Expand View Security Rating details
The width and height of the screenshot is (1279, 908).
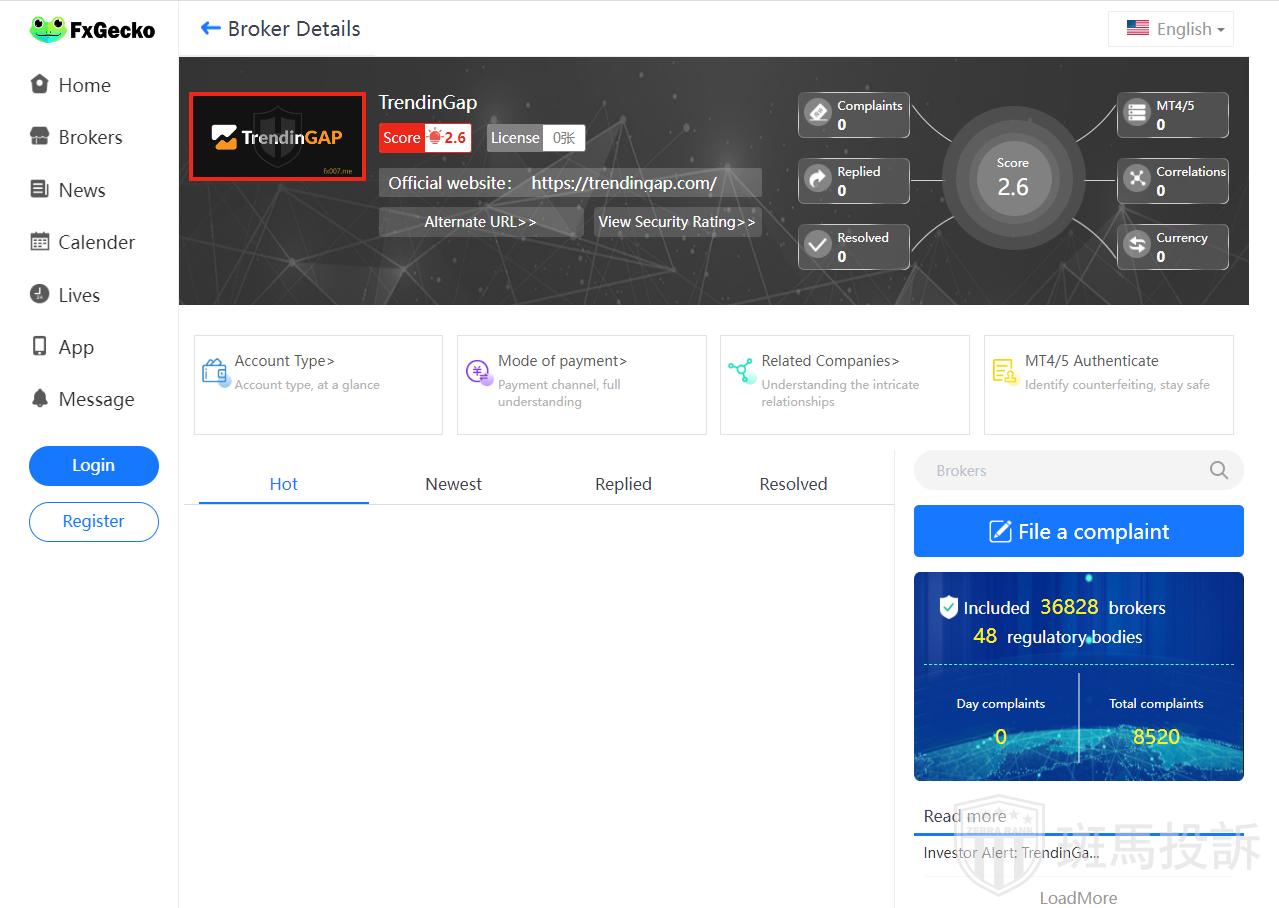click(x=677, y=222)
